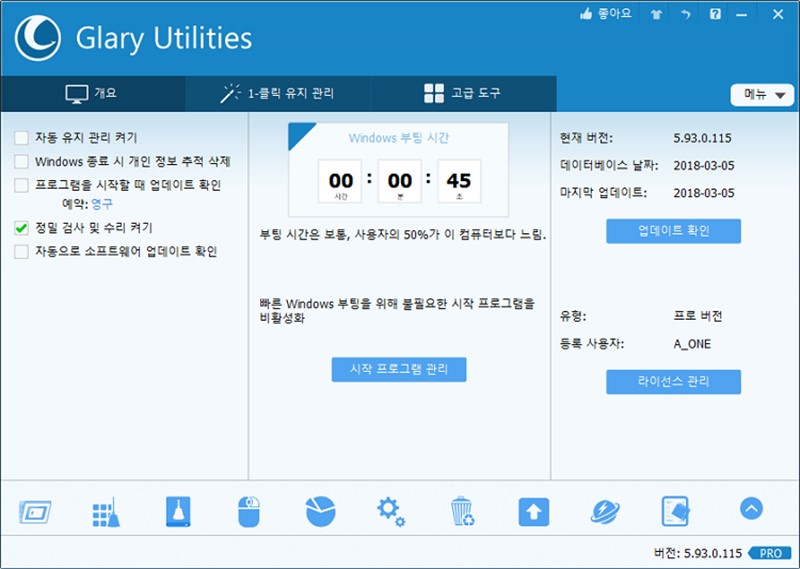Go to the 고급 도구 tab
This screenshot has width=800, height=569.
point(463,94)
